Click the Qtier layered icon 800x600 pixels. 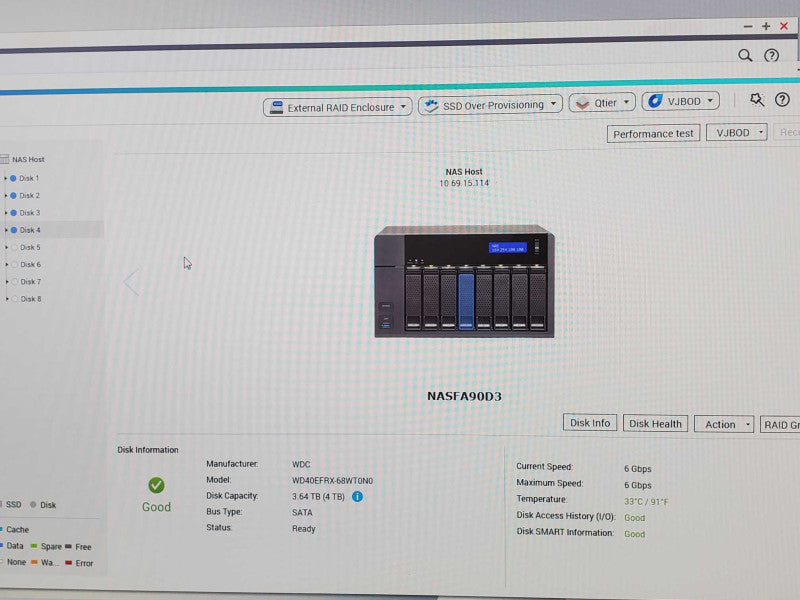coord(582,104)
